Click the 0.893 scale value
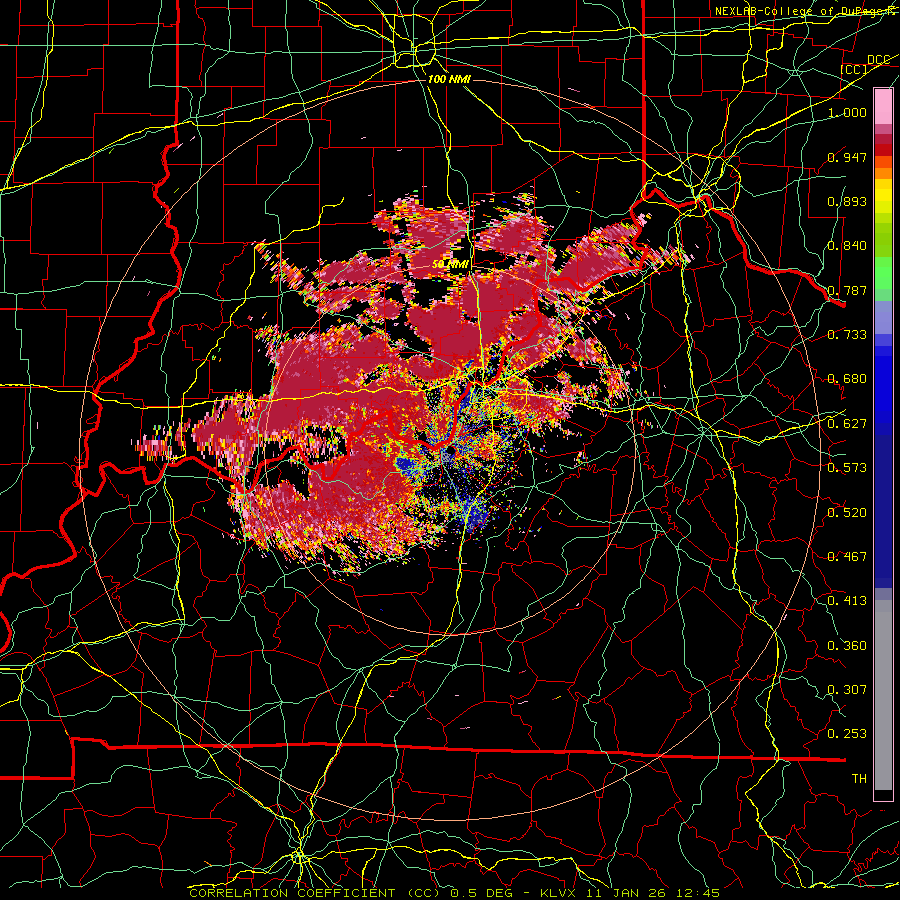 (x=847, y=201)
